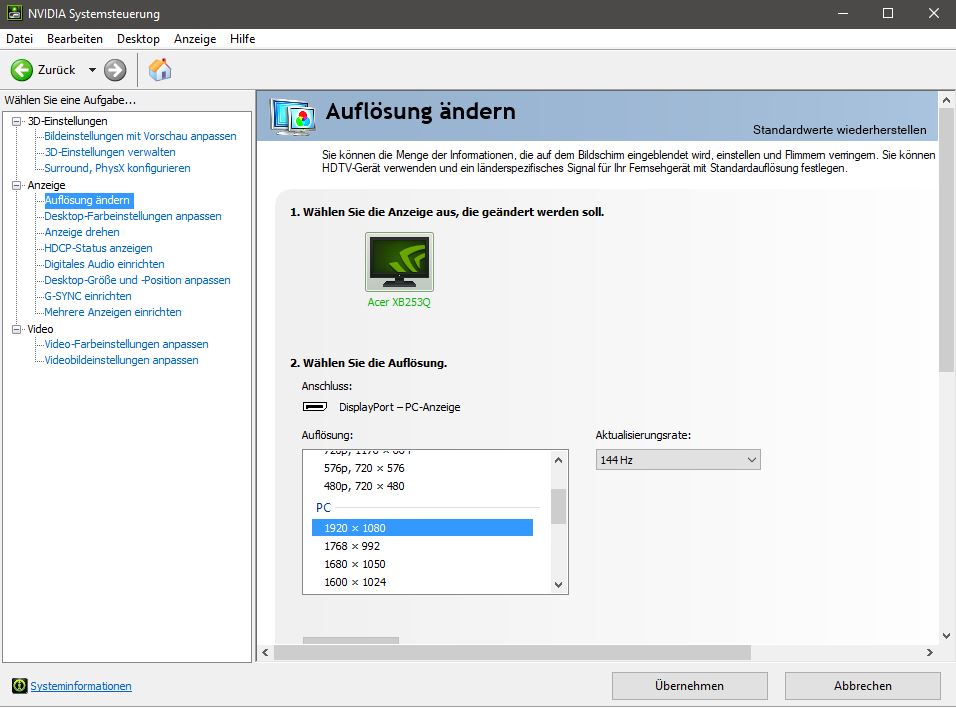Click the main panel scroll-down arrow
This screenshot has width=956, height=708.
tap(946, 635)
